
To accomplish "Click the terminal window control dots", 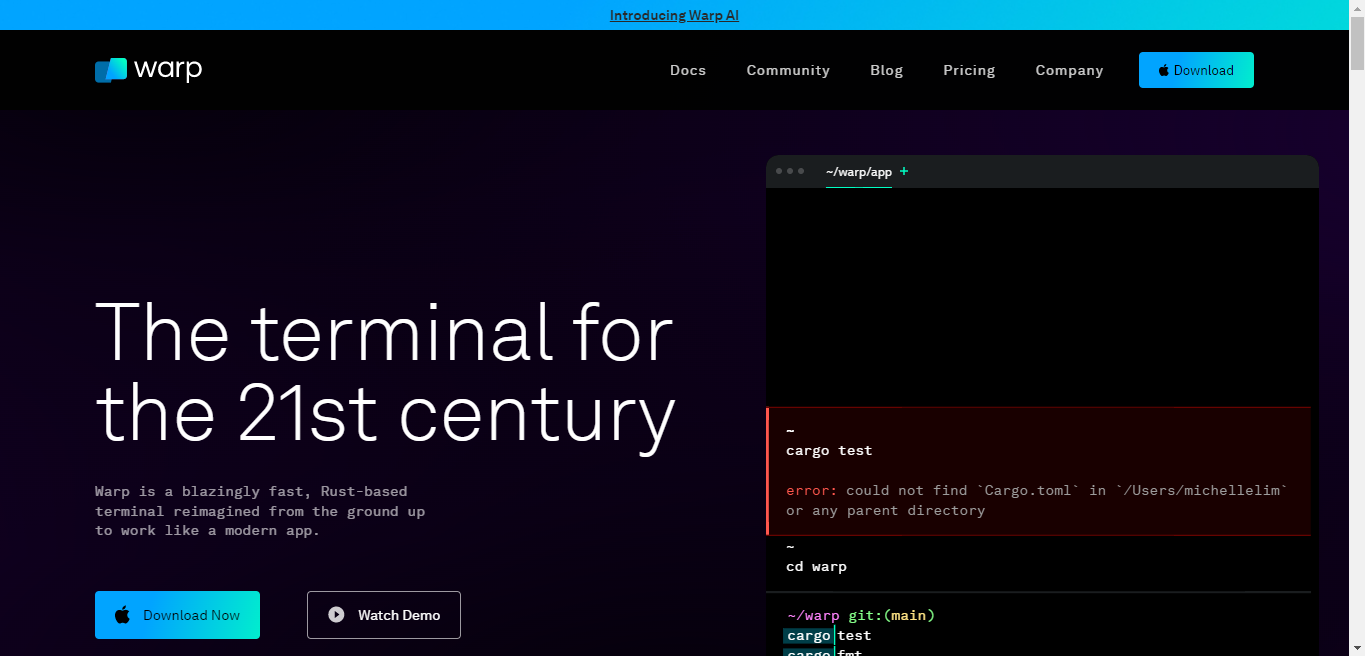I will tap(790, 171).
